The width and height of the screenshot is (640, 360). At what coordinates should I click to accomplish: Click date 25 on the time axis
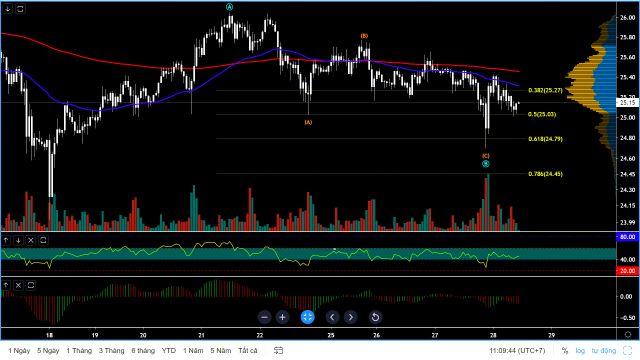point(331,335)
